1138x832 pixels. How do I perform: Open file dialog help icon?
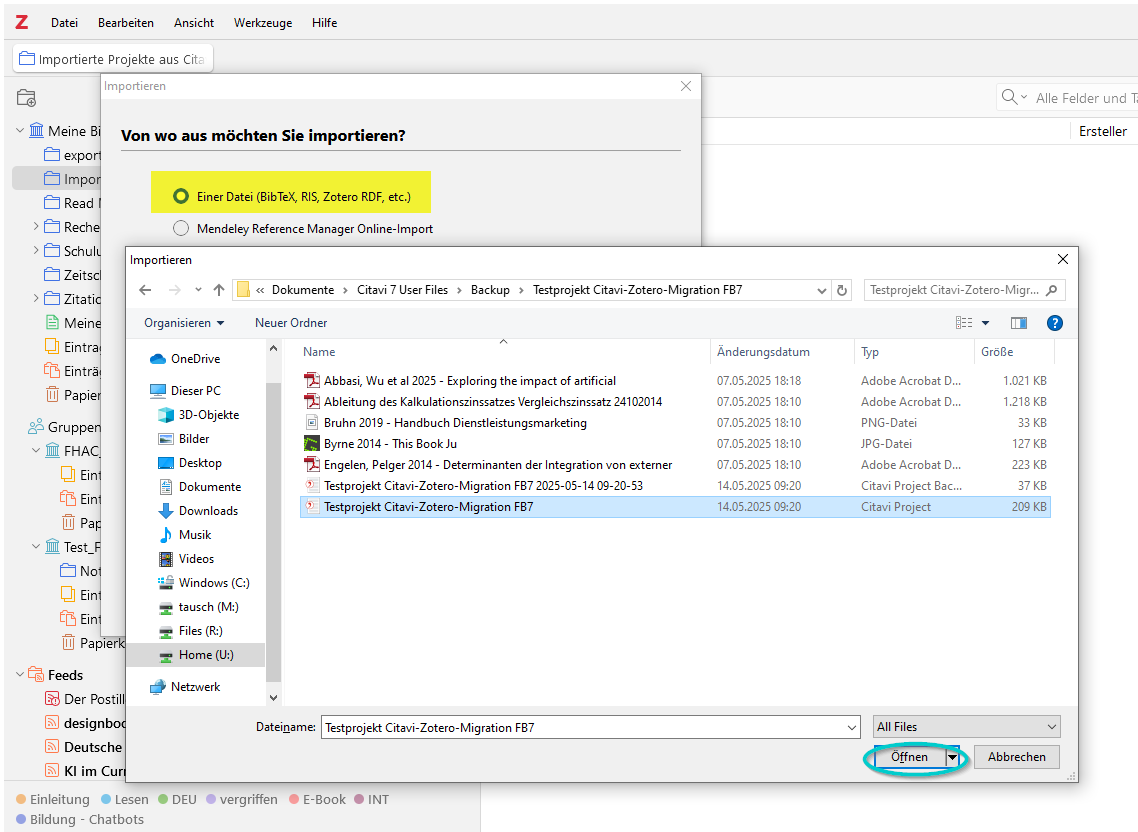pos(1055,323)
